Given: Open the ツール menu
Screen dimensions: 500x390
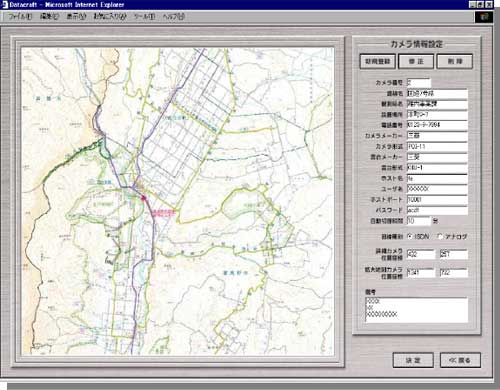Looking at the screenshot, I should tap(144, 16).
